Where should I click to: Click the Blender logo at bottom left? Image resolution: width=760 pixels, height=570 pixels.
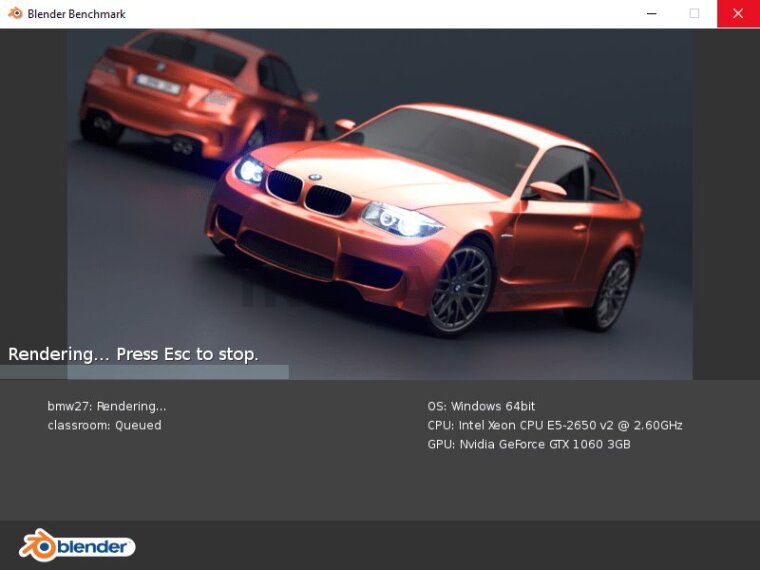[77, 545]
